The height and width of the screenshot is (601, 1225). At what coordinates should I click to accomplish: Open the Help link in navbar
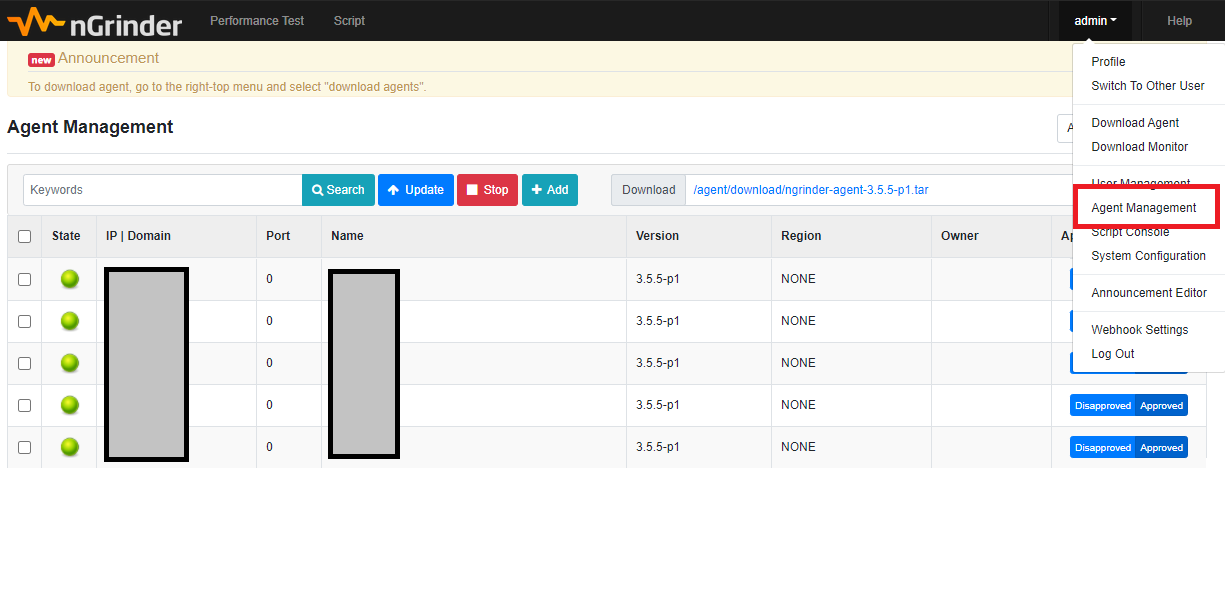pos(1180,21)
